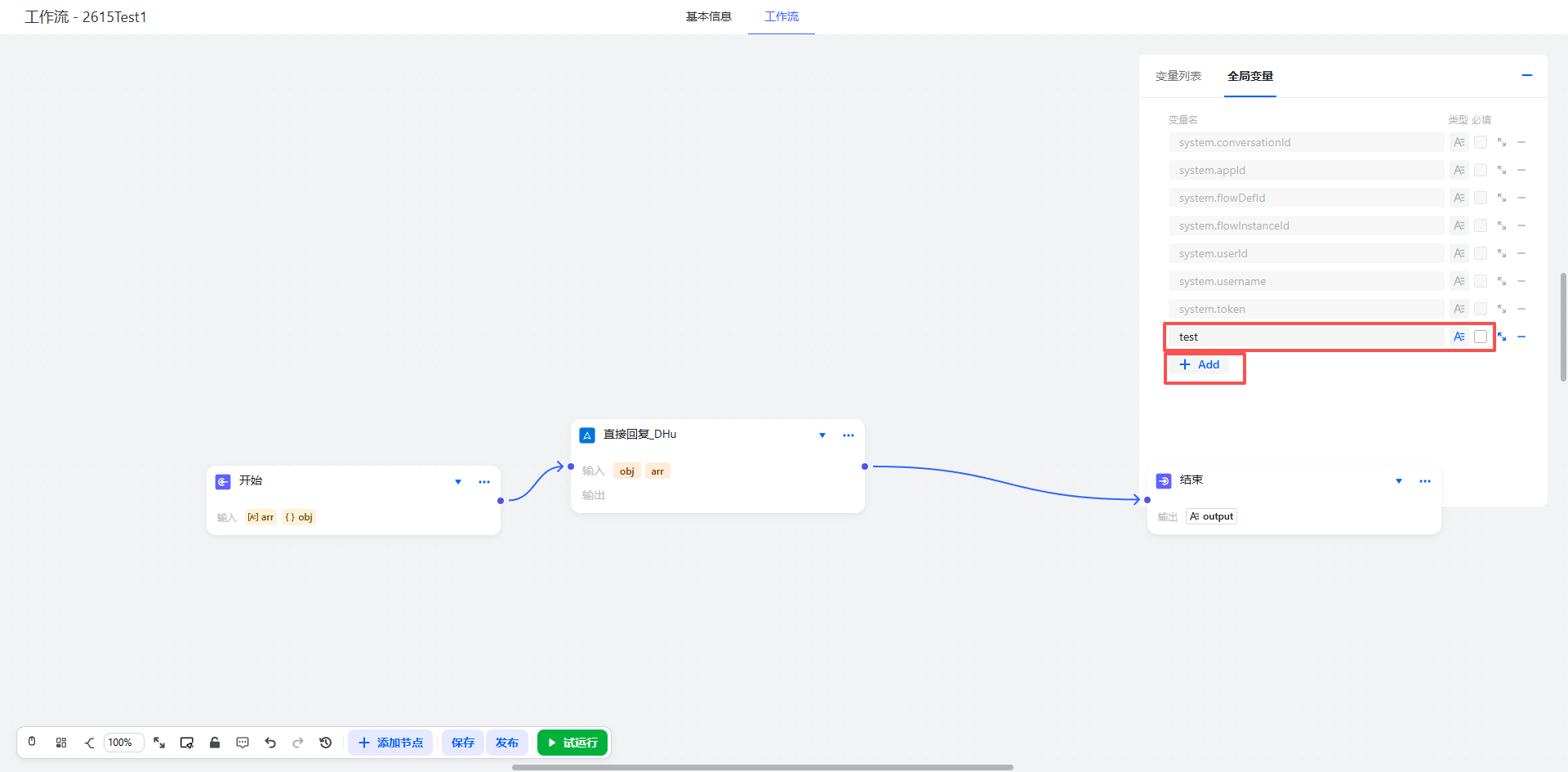
Task: Click the redo arrow in bottom toolbar
Action: [298, 743]
